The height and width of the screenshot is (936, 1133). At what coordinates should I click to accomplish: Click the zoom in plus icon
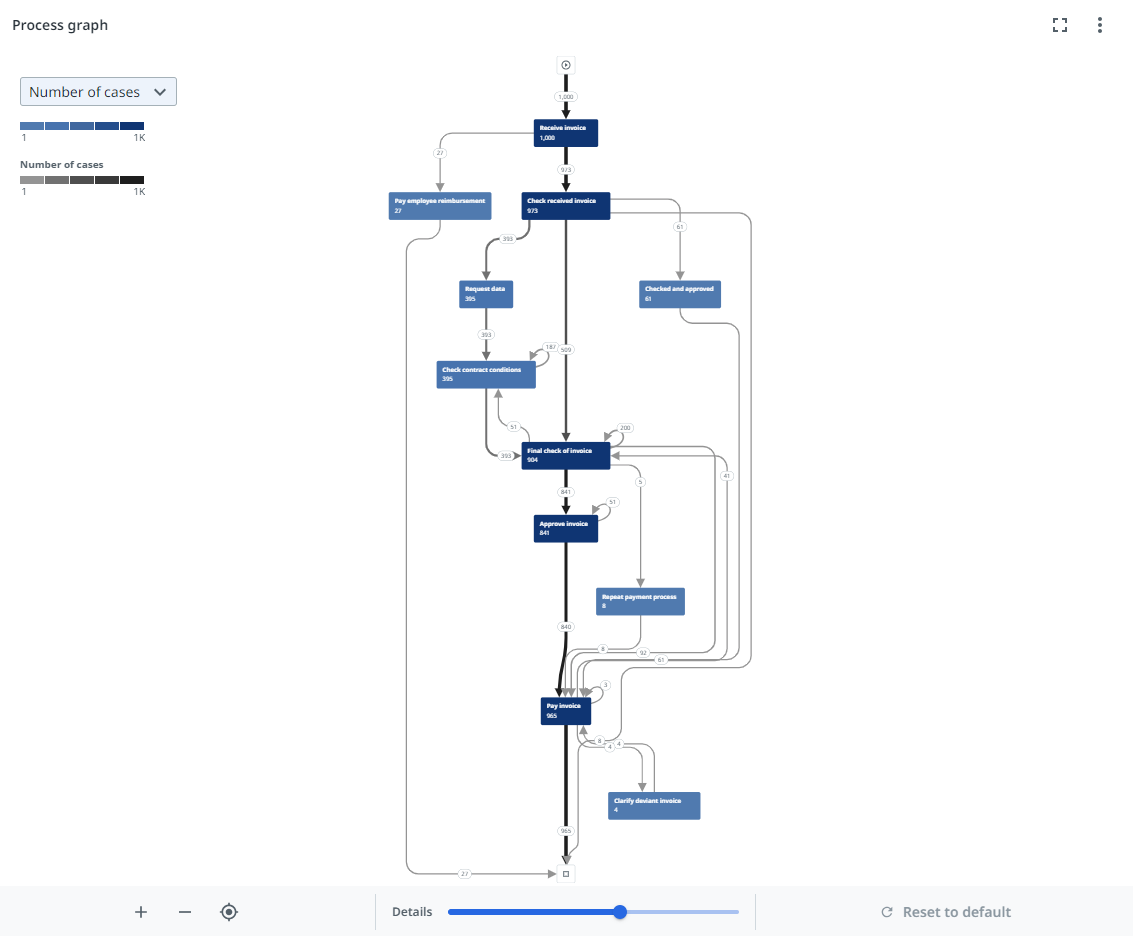(x=140, y=912)
